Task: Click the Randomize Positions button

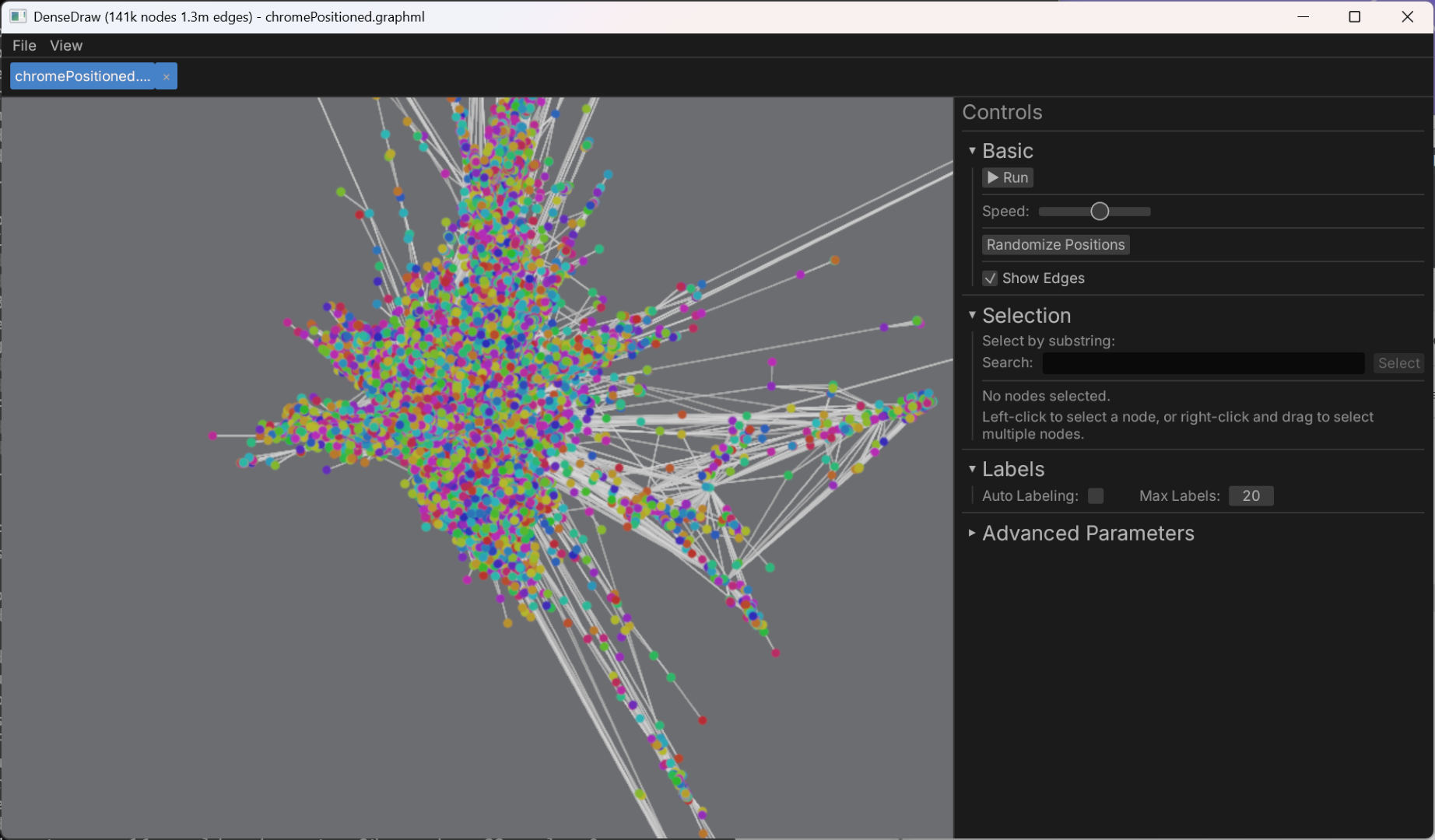Action: [x=1055, y=244]
